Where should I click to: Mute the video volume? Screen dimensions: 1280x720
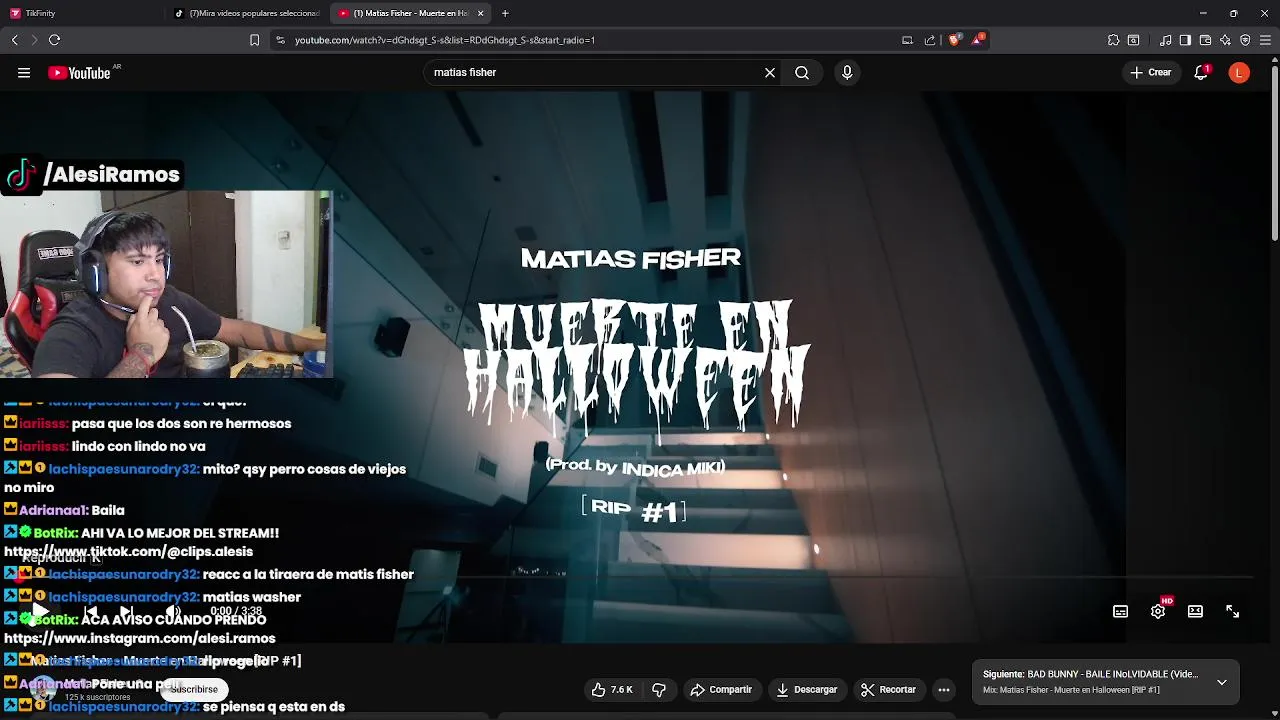click(173, 611)
